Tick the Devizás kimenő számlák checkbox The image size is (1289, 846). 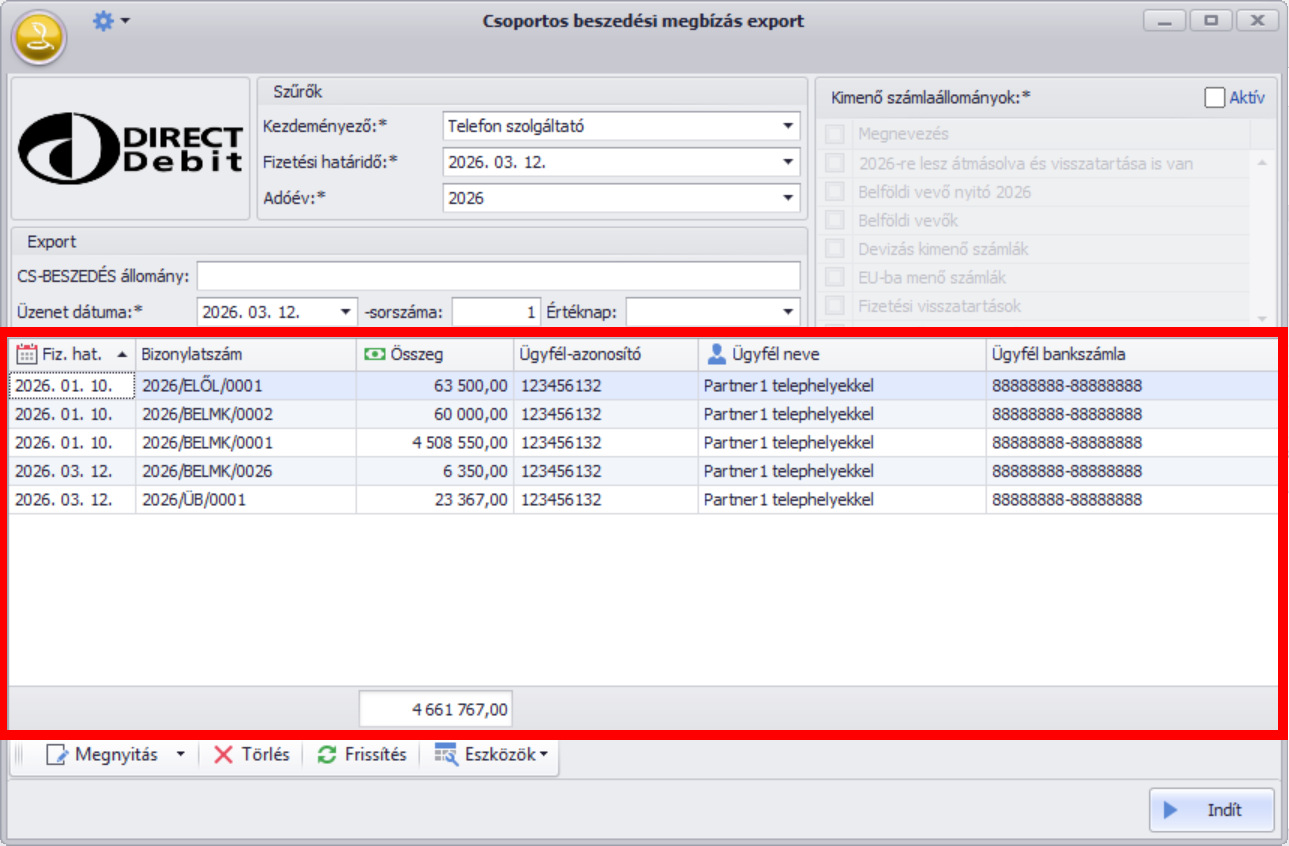coord(835,249)
